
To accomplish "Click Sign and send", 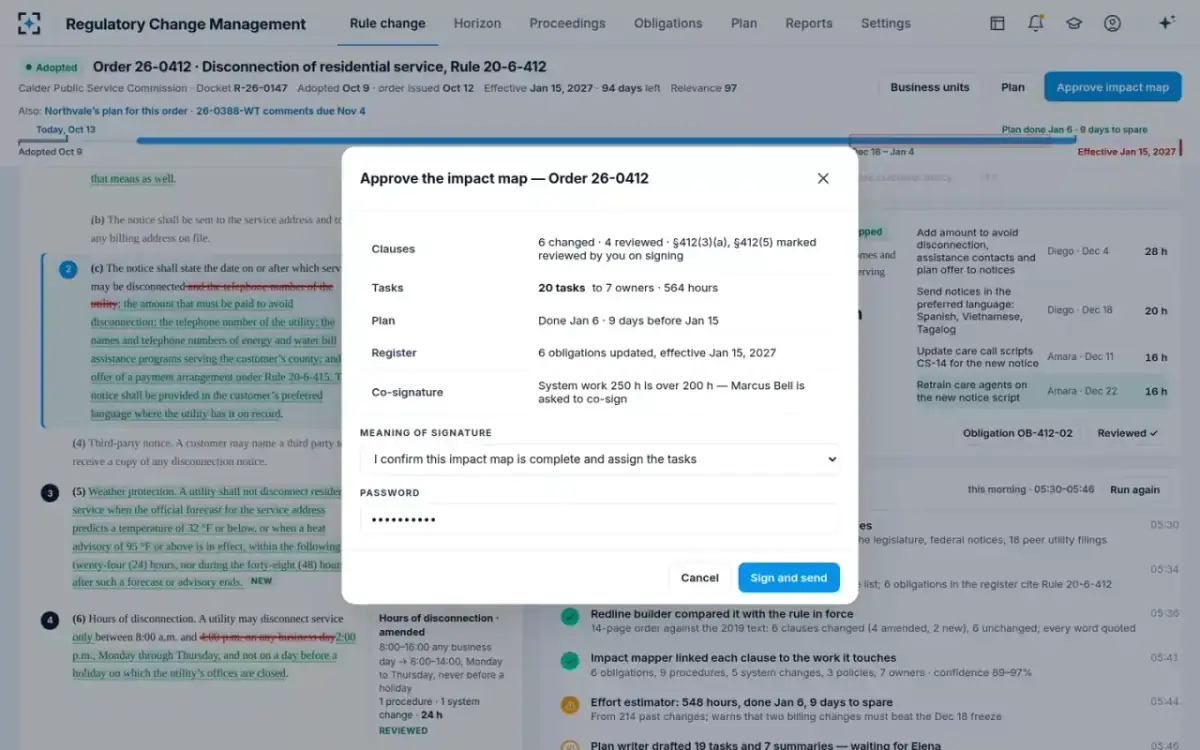I will (789, 578).
